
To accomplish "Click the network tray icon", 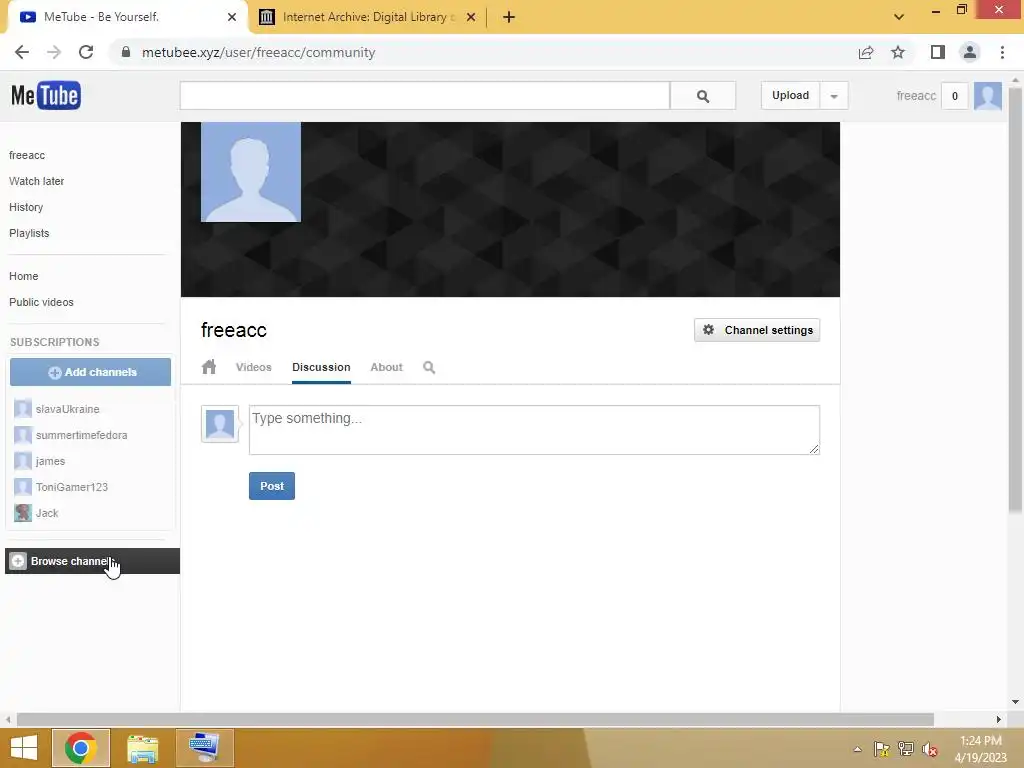I will click(906, 749).
